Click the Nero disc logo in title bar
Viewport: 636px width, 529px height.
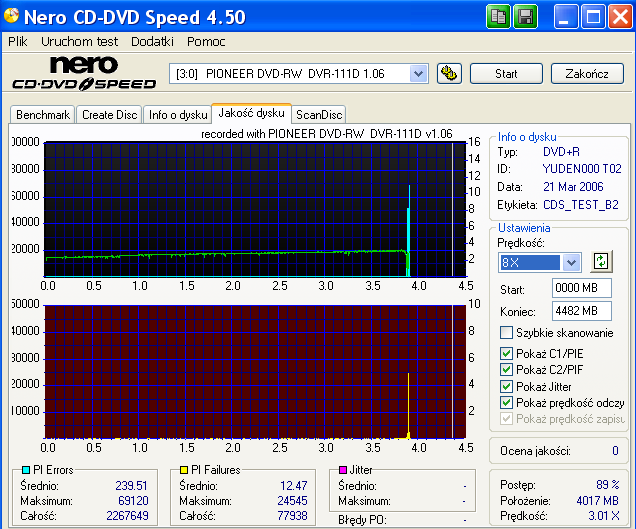click(x=11, y=15)
